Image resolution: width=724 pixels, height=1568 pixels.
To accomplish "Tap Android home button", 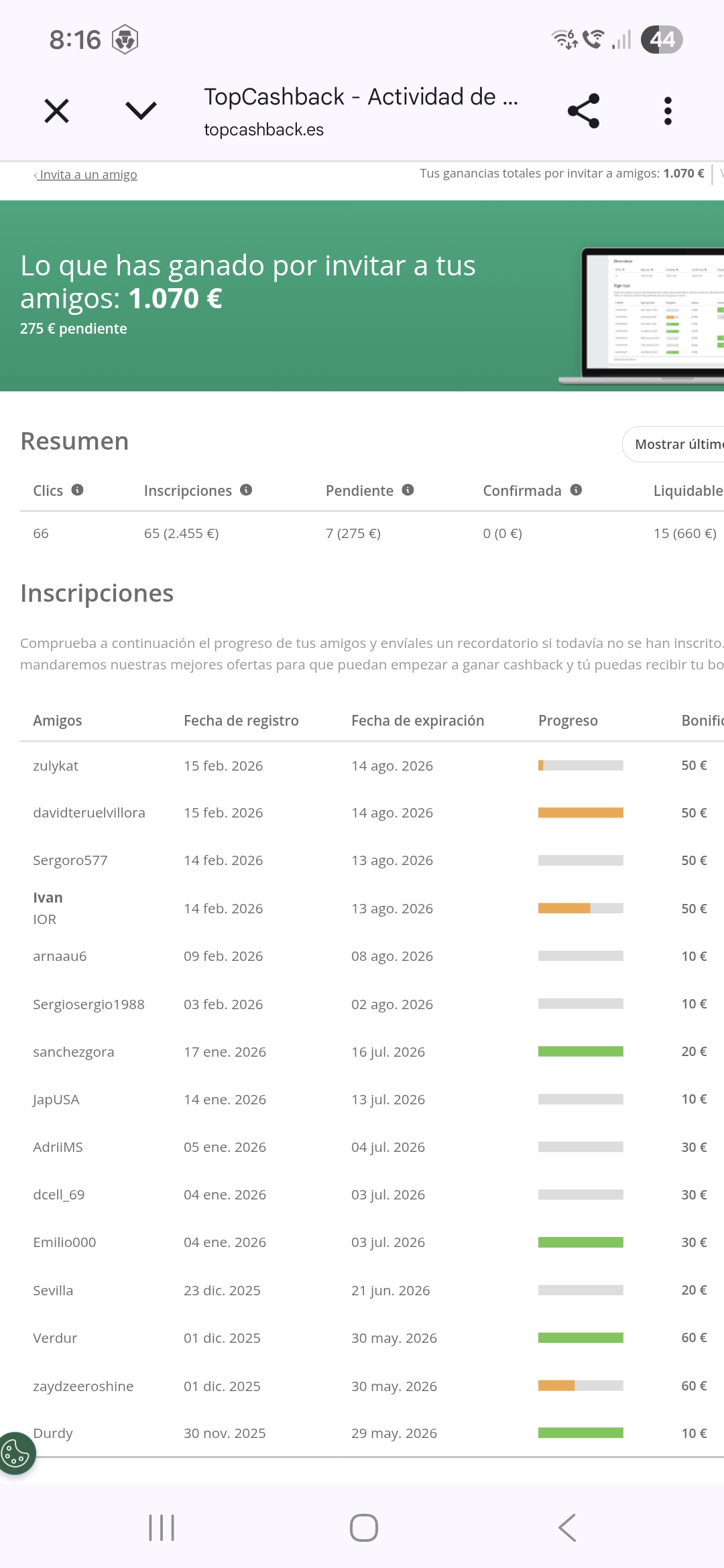I will [364, 1528].
